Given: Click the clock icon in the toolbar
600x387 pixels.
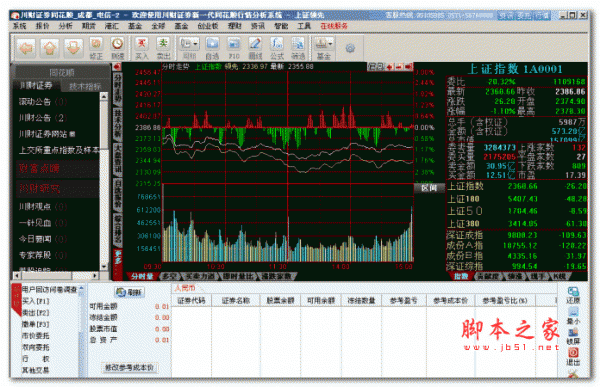Looking at the screenshot, I should [x=117, y=47].
